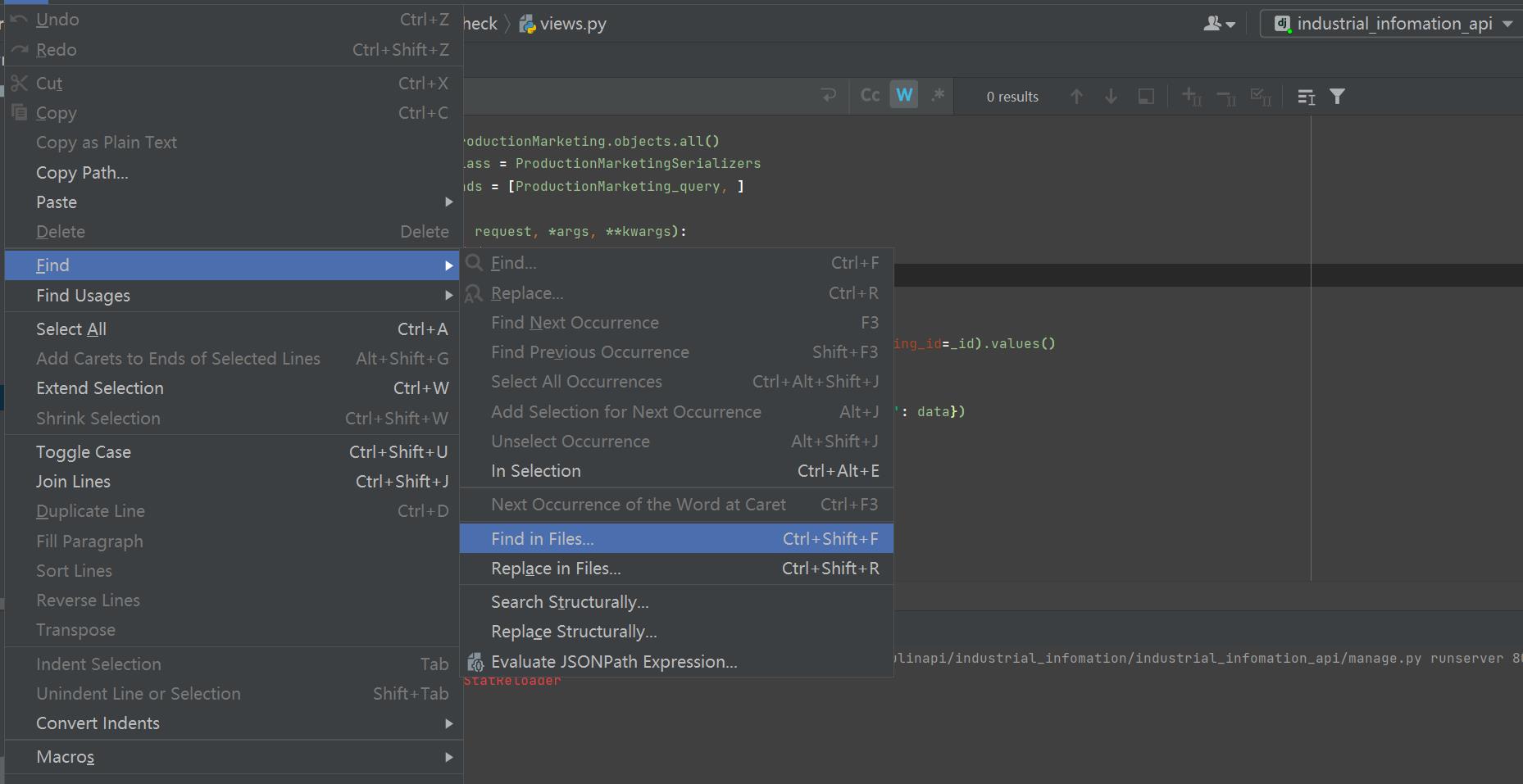Viewport: 1523px width, 784px height.
Task: Go to next occurrence down arrow
Action: click(1111, 97)
